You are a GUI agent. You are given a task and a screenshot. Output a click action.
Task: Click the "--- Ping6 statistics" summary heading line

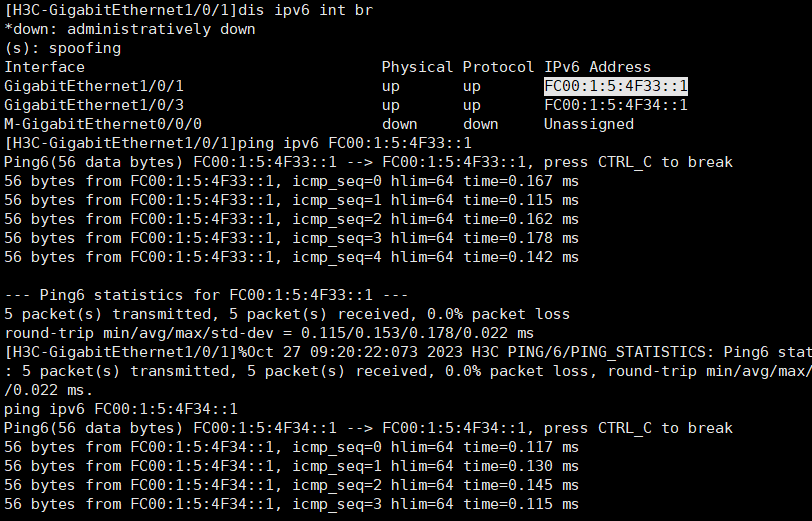tap(206, 295)
